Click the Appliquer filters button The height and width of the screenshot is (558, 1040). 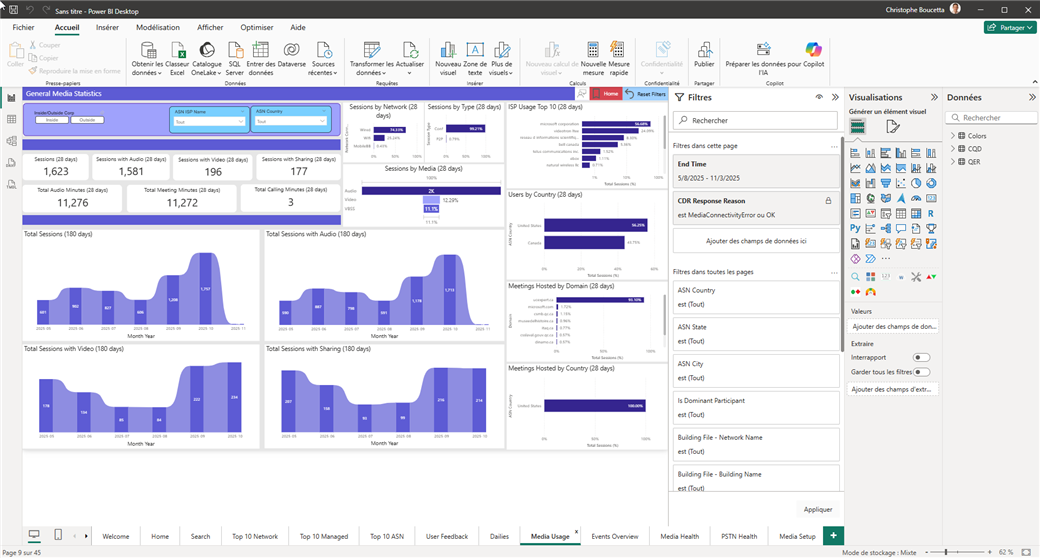point(817,509)
